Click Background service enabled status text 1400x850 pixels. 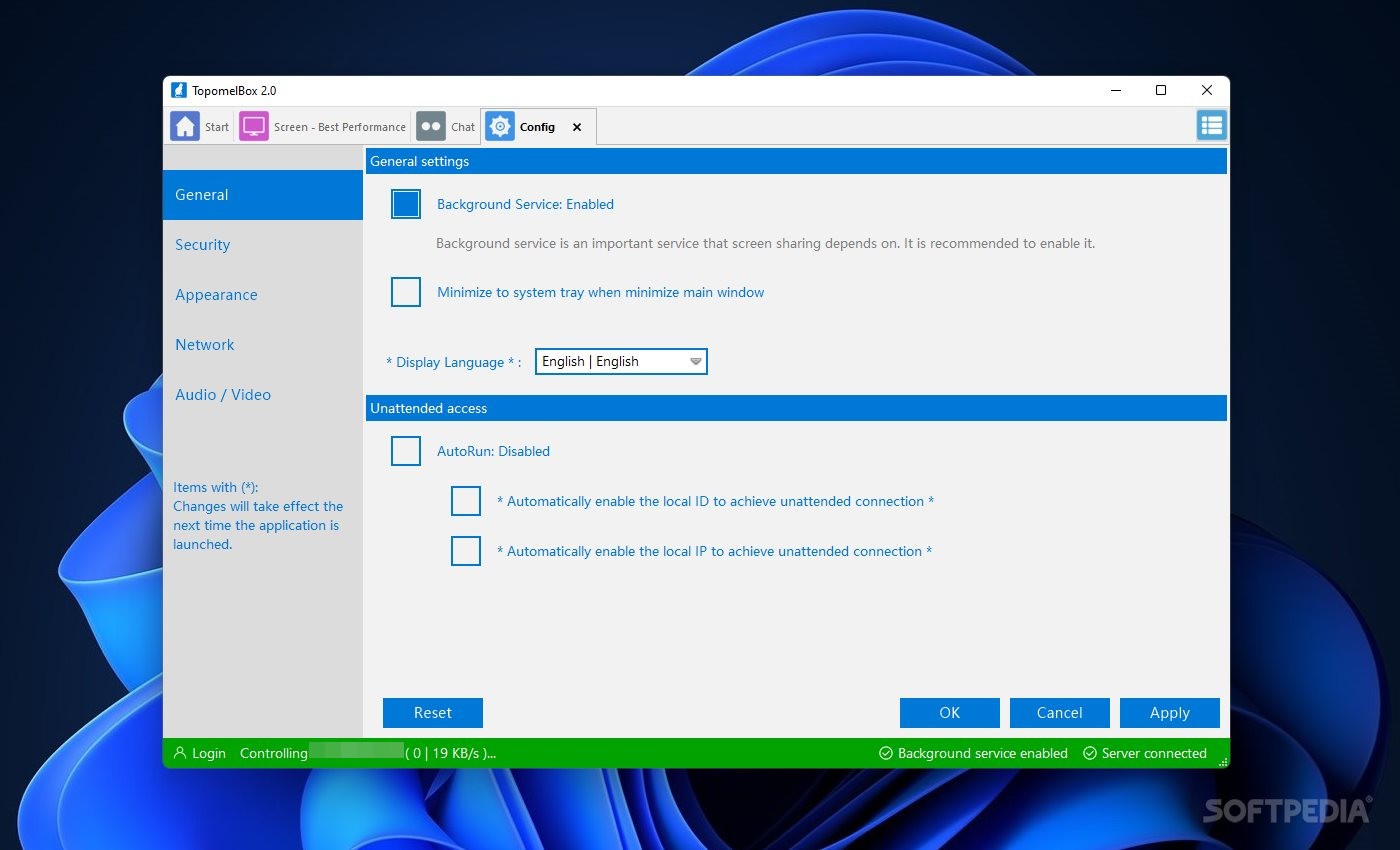[983, 753]
